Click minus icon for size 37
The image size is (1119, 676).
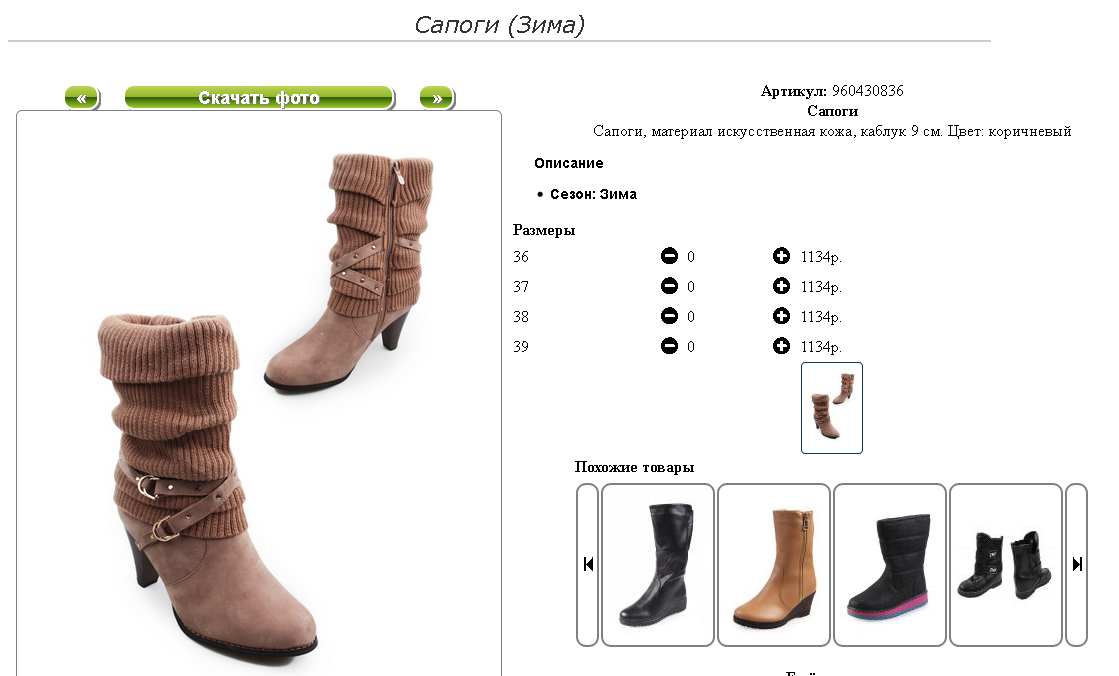pyautogui.click(x=669, y=286)
